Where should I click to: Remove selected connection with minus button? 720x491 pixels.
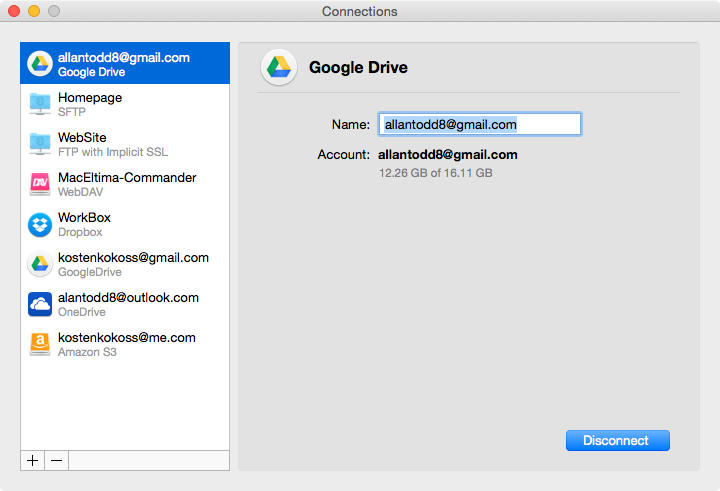point(56,460)
